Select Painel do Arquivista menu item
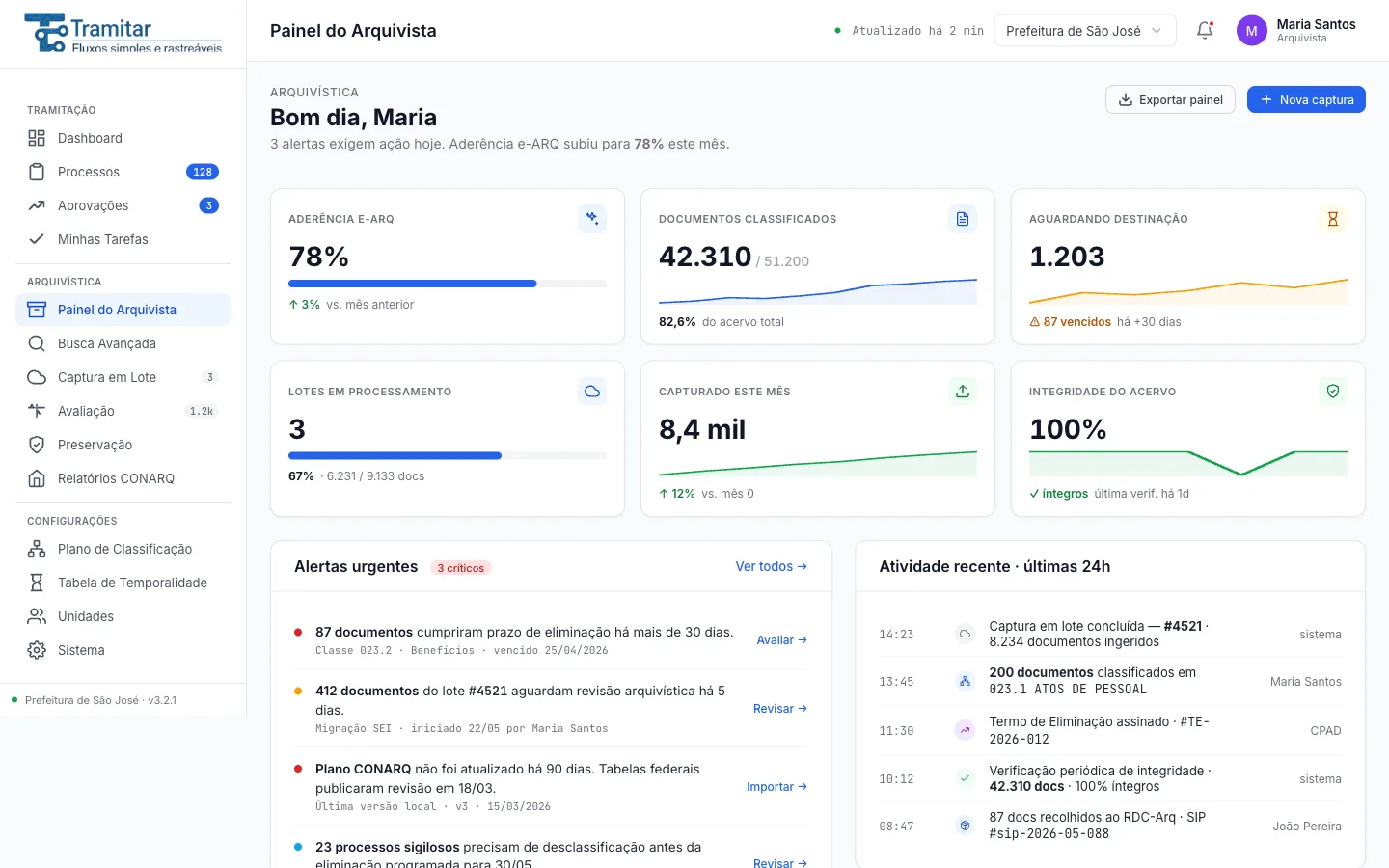1389x868 pixels. [123, 310]
